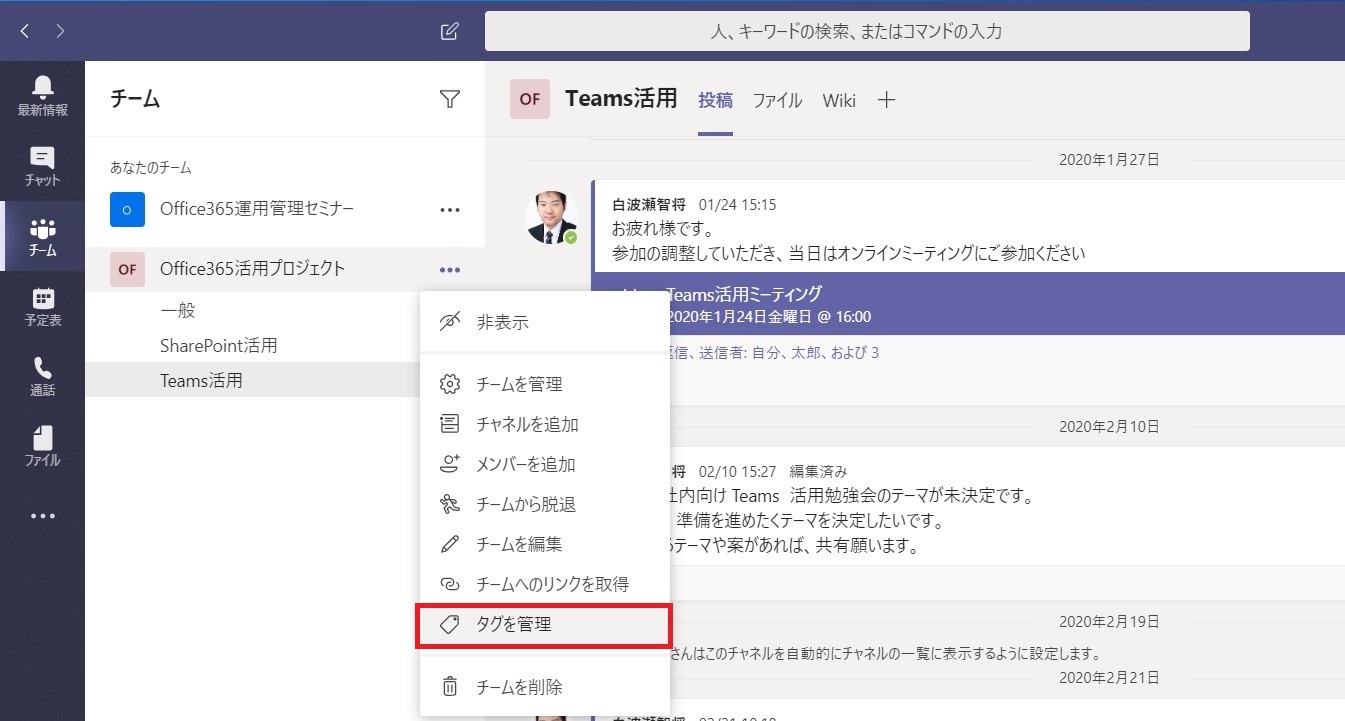The height and width of the screenshot is (721, 1345).
Task: Open Office365運用管理セミナー team
Action: pyautogui.click(x=257, y=209)
